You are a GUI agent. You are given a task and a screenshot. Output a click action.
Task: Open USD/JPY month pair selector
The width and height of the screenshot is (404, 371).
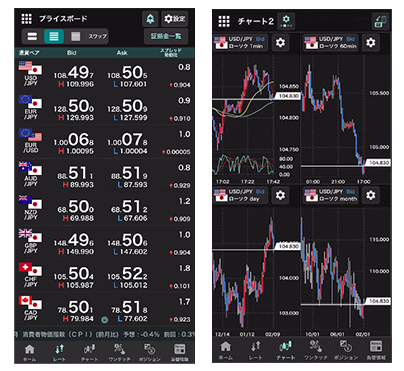[x=331, y=195]
